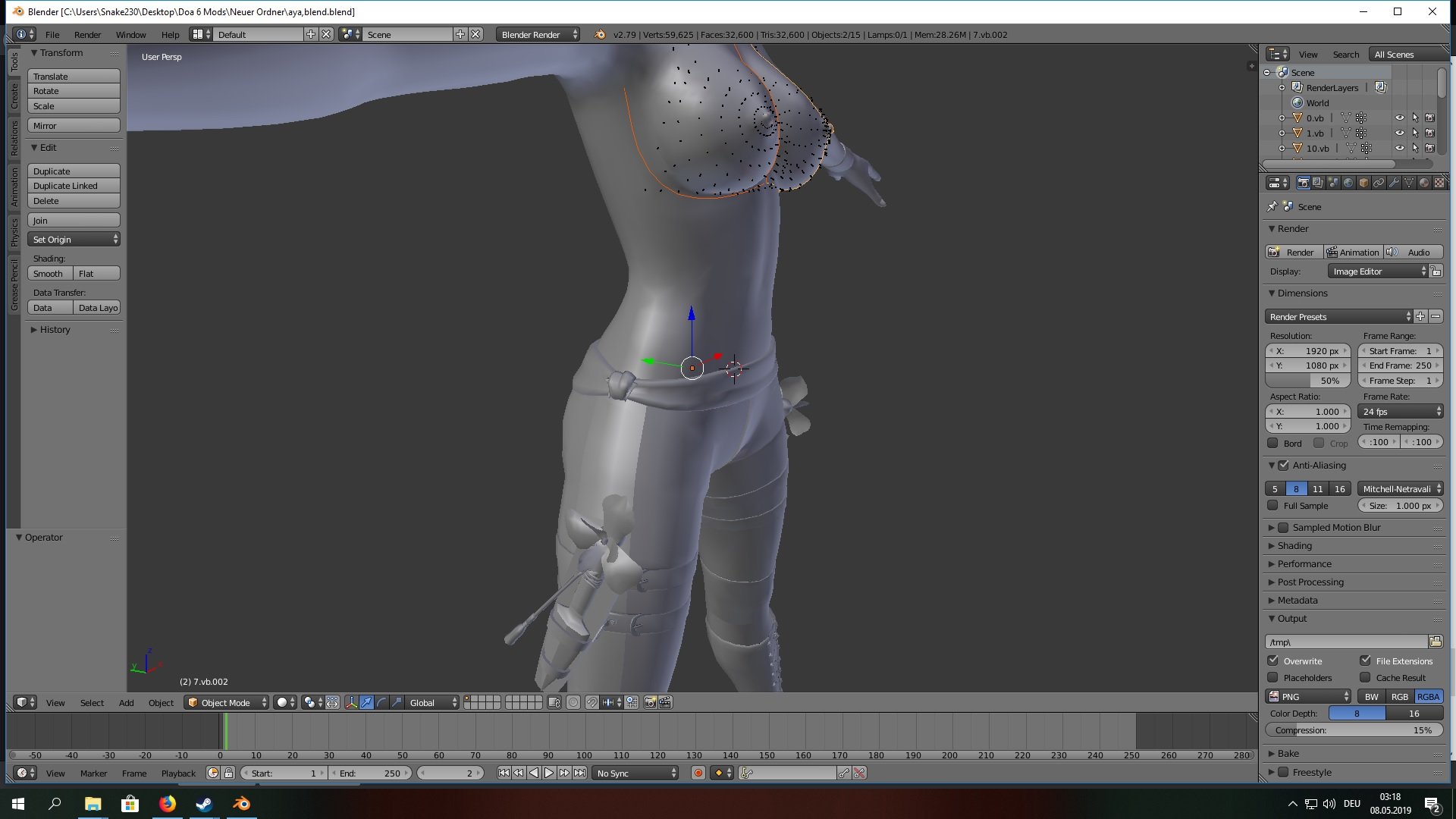Open the Modifiers tab (wrench icon)
The image size is (1456, 819).
pyautogui.click(x=1394, y=183)
